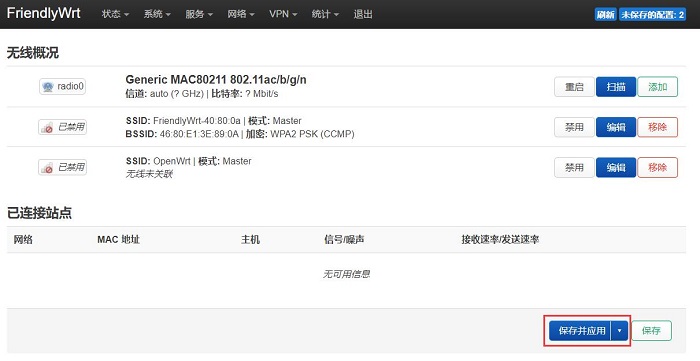Open the 服务 menu
The height and width of the screenshot is (361, 700).
(199, 14)
